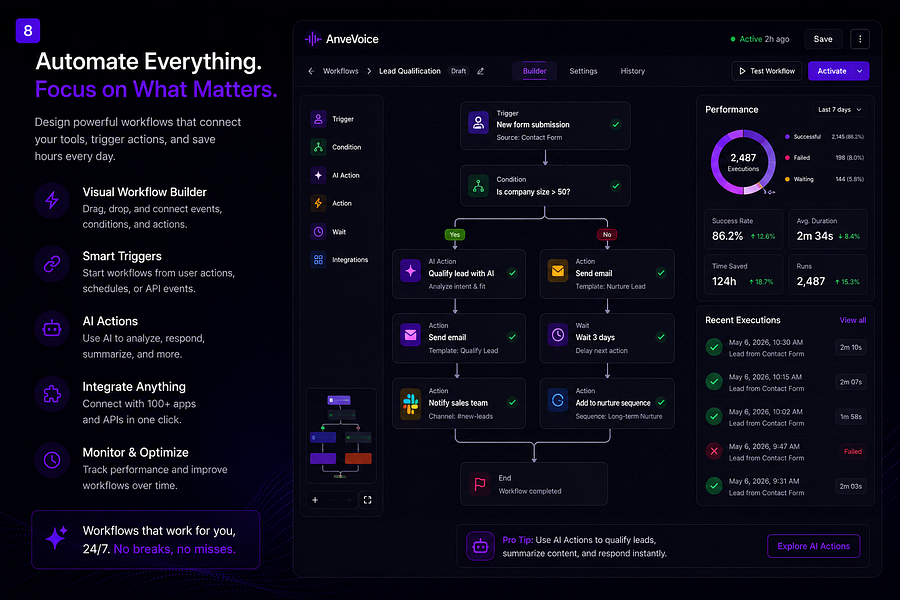Screen dimensions: 900x600
Task: Click the robot icon in the Pro Tip banner
Action: (x=480, y=546)
